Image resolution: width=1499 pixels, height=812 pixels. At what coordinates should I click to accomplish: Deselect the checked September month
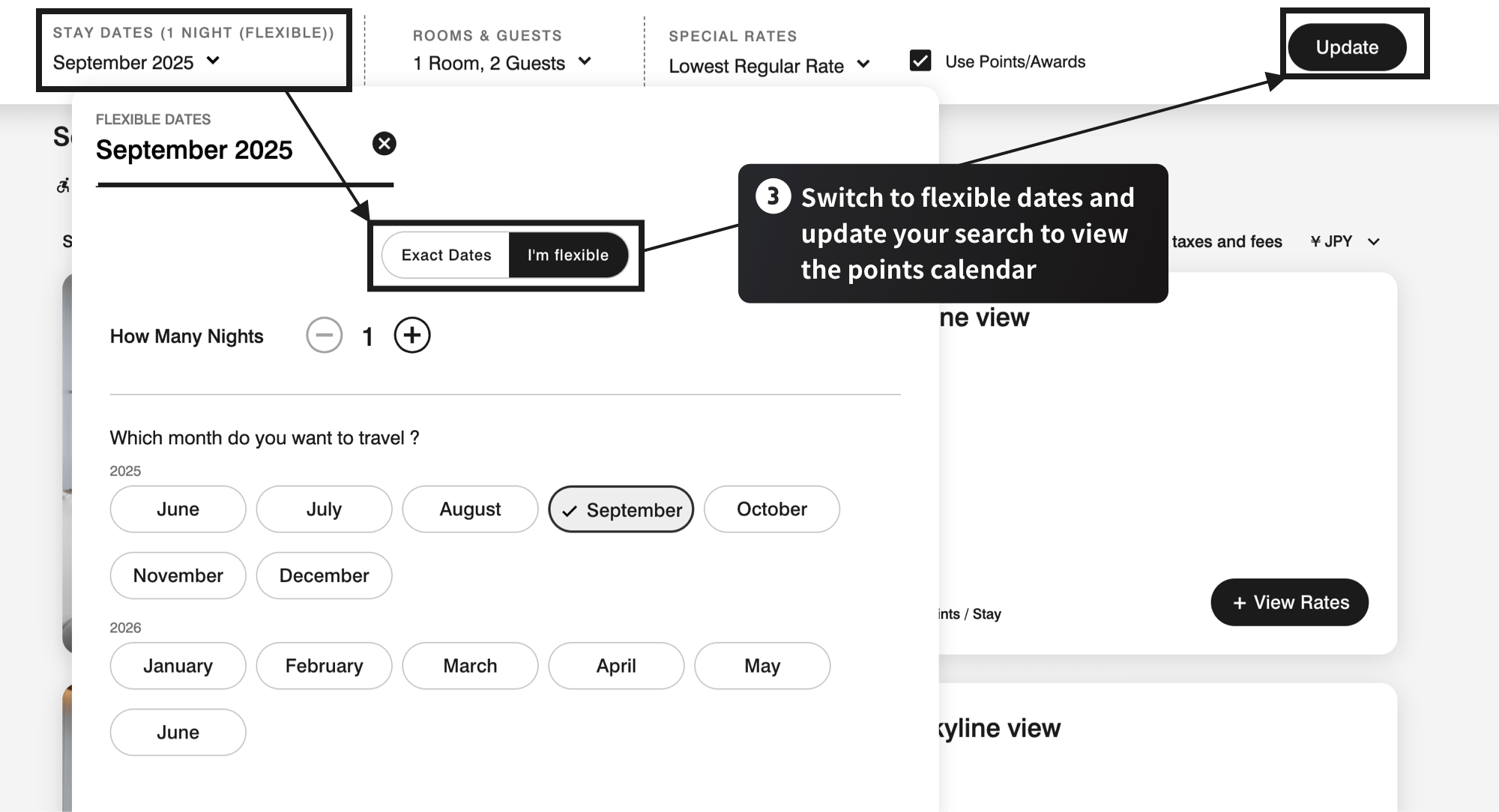pos(621,509)
